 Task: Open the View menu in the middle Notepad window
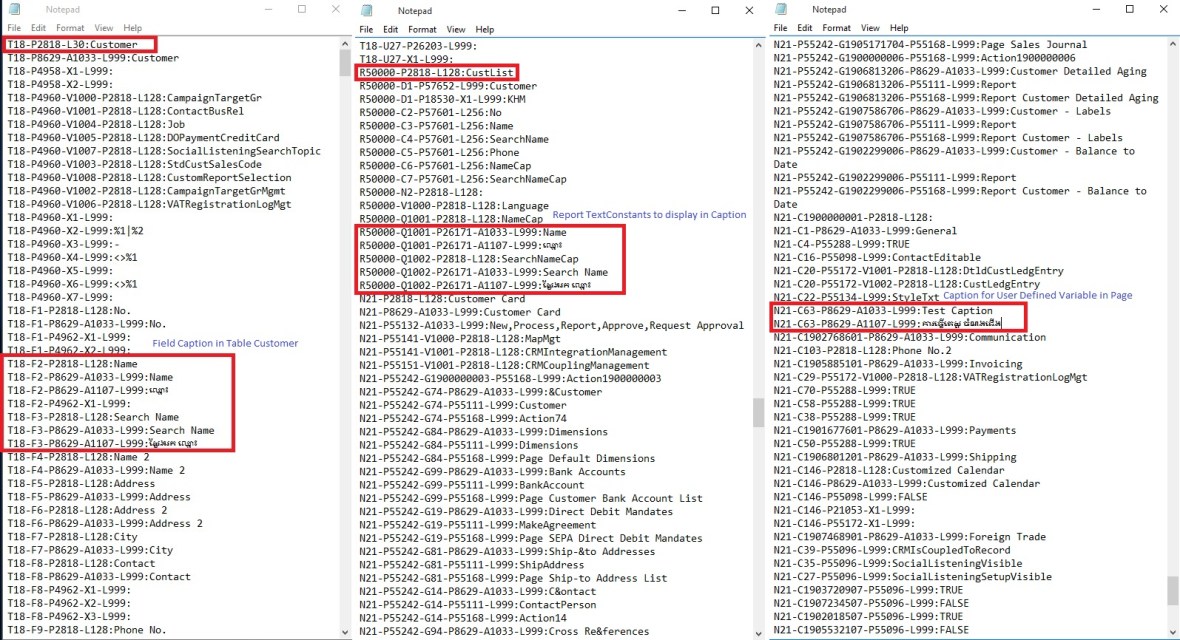[x=456, y=30]
